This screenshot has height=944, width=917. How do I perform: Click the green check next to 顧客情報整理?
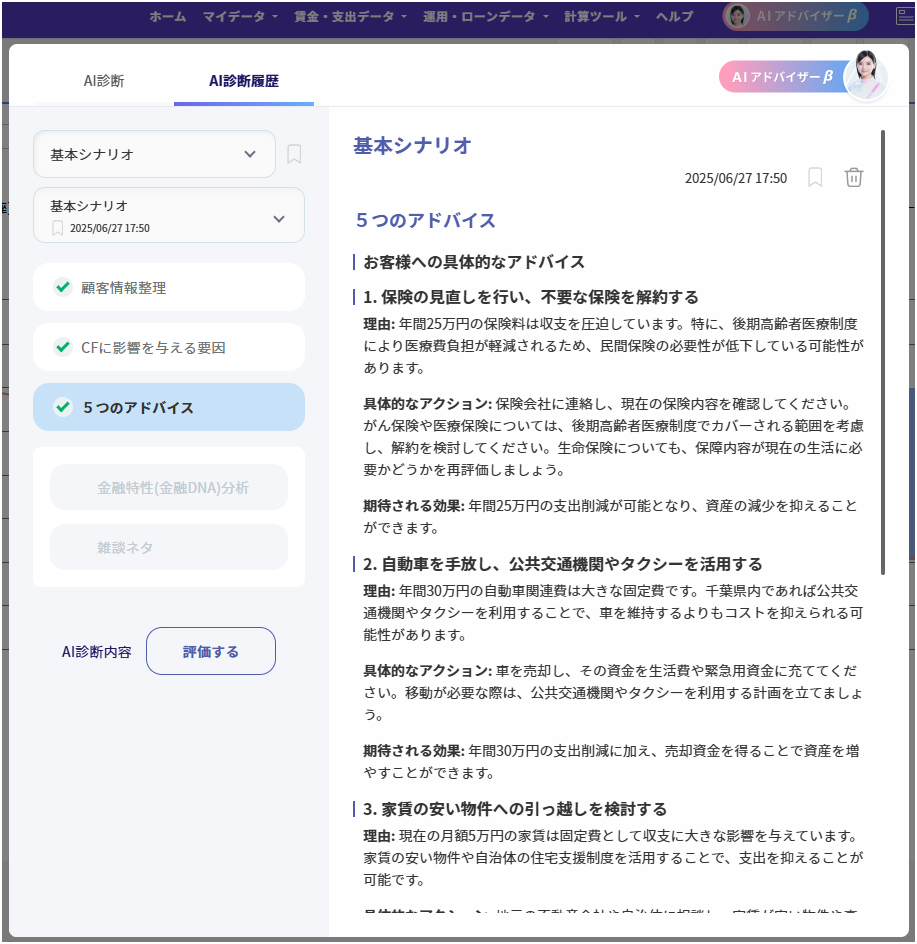pos(63,287)
